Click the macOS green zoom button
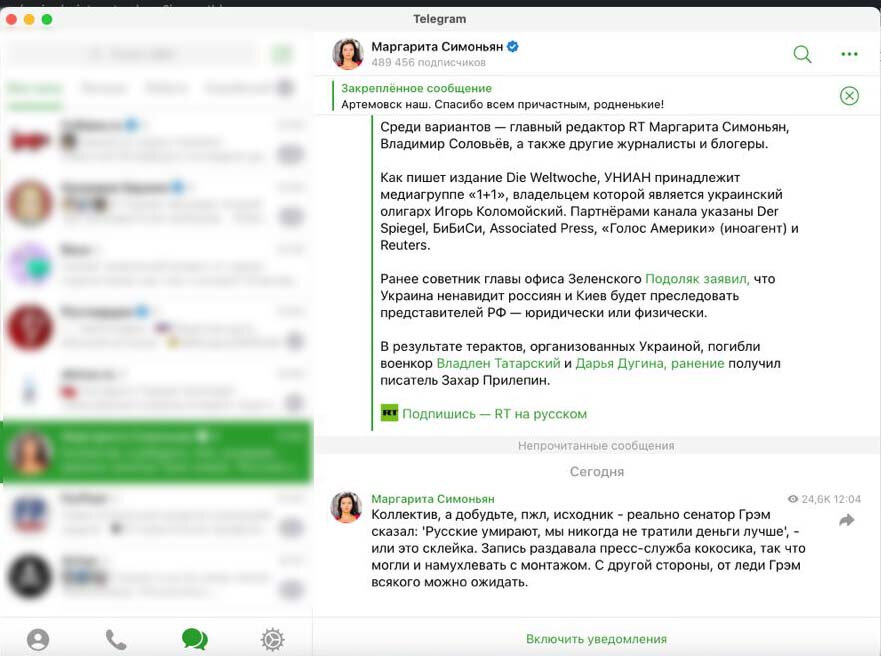This screenshot has height=656, width=881. (x=47, y=20)
